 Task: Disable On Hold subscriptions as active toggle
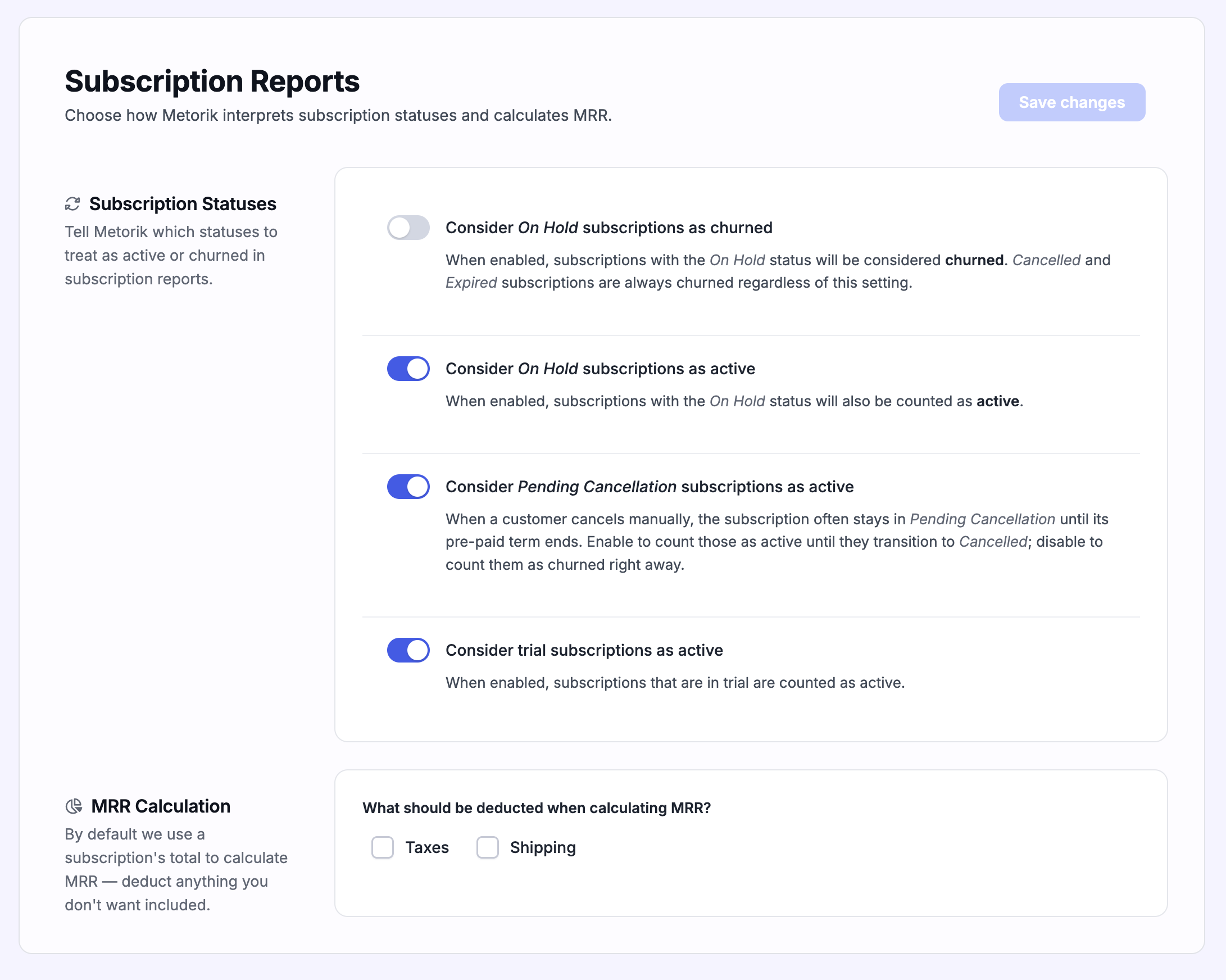[x=408, y=369]
